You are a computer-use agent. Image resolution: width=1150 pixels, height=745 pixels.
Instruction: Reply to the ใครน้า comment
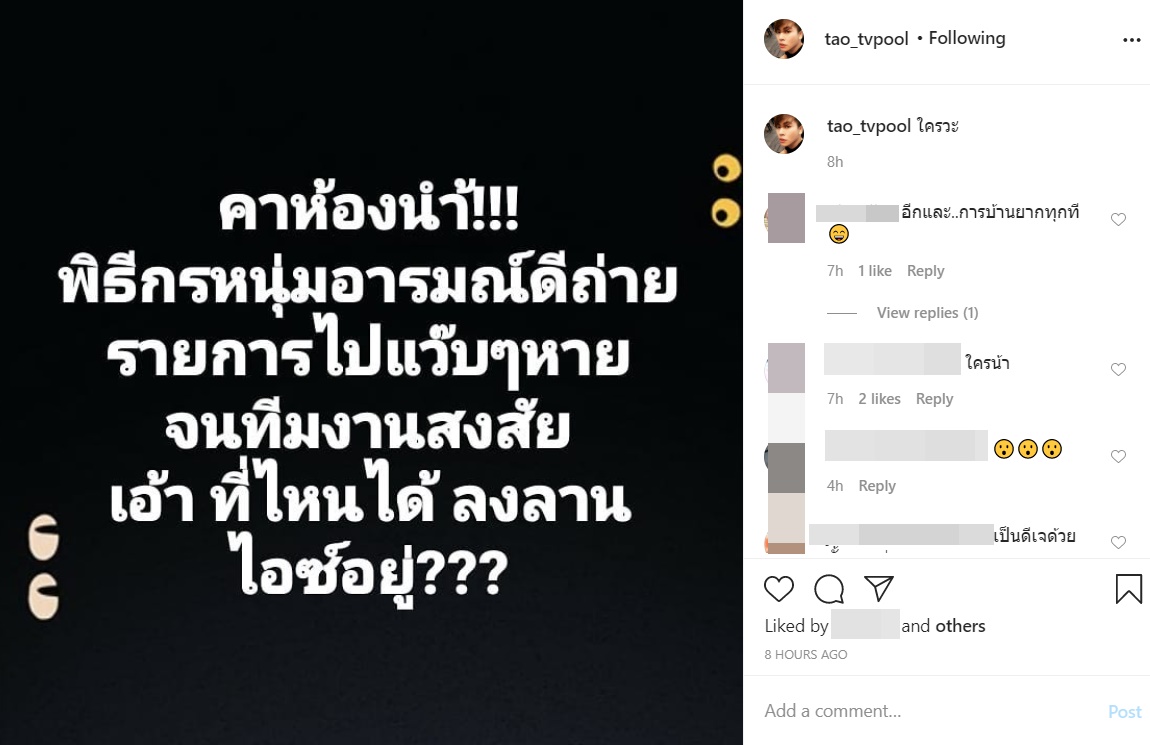pos(934,399)
